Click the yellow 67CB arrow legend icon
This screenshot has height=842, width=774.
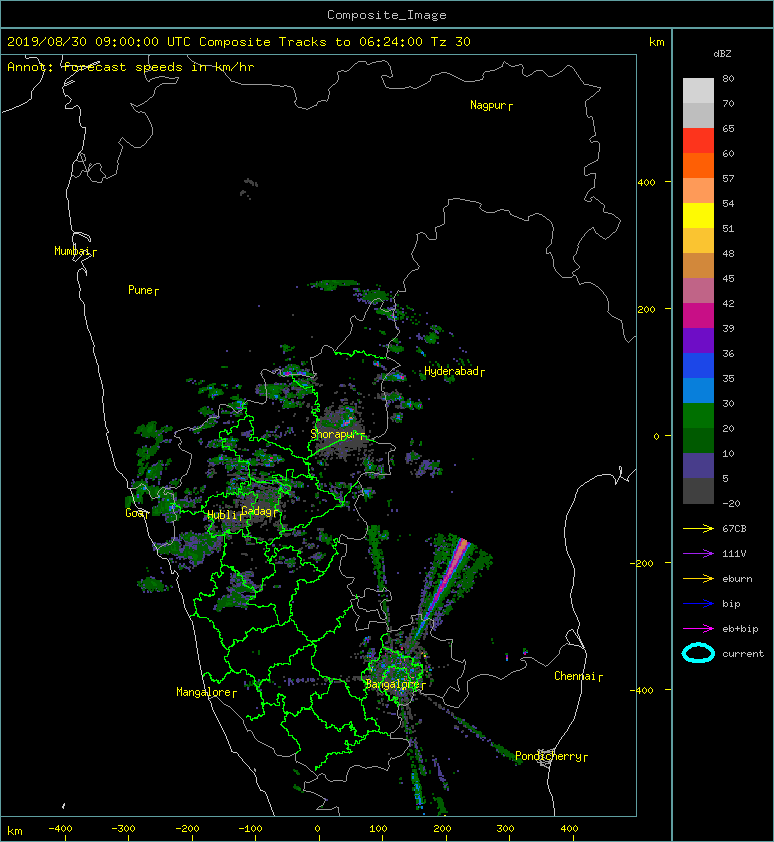click(698, 528)
